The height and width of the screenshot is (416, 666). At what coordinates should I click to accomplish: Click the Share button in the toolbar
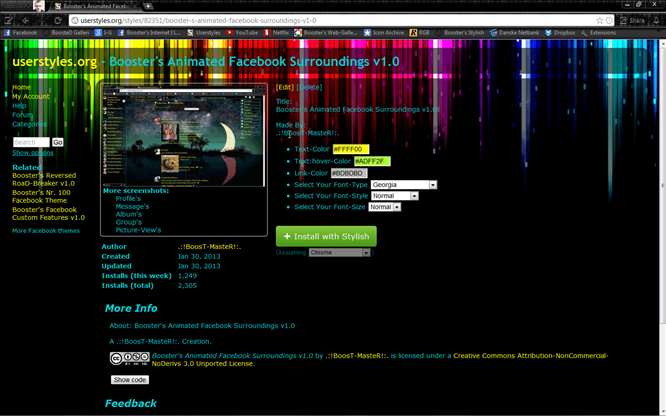click(x=632, y=20)
